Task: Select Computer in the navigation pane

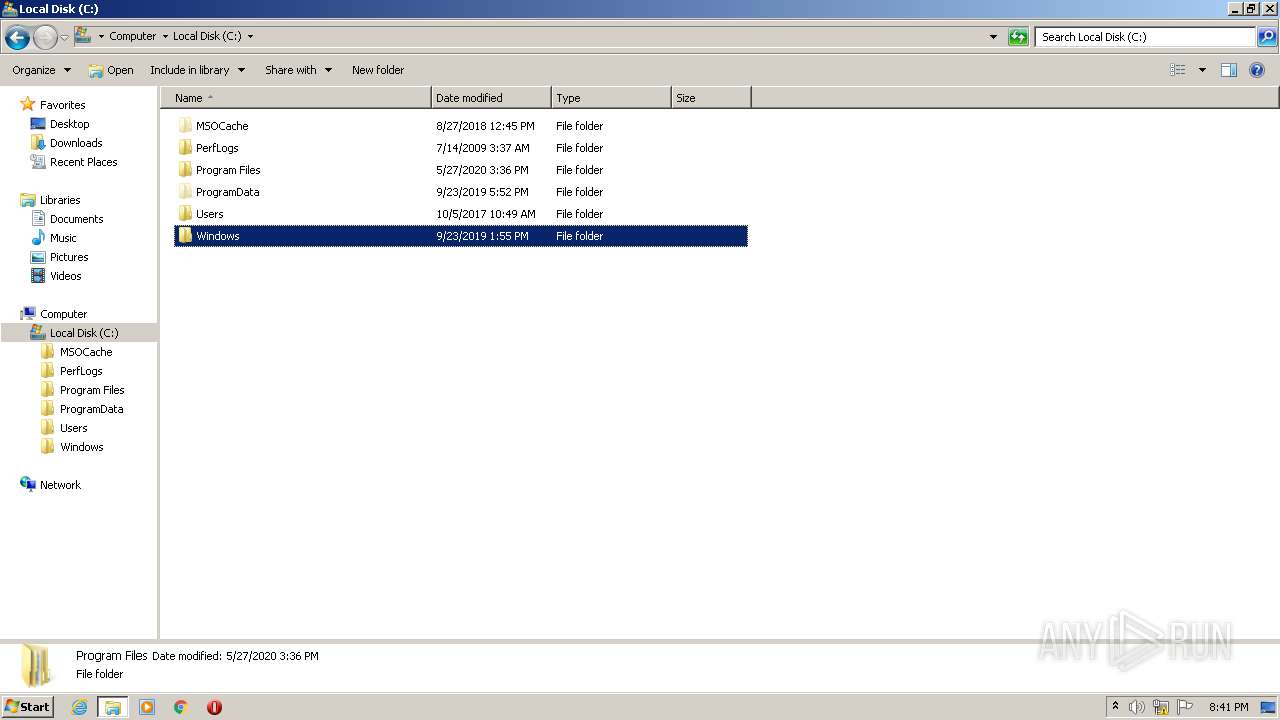Action: 63,314
